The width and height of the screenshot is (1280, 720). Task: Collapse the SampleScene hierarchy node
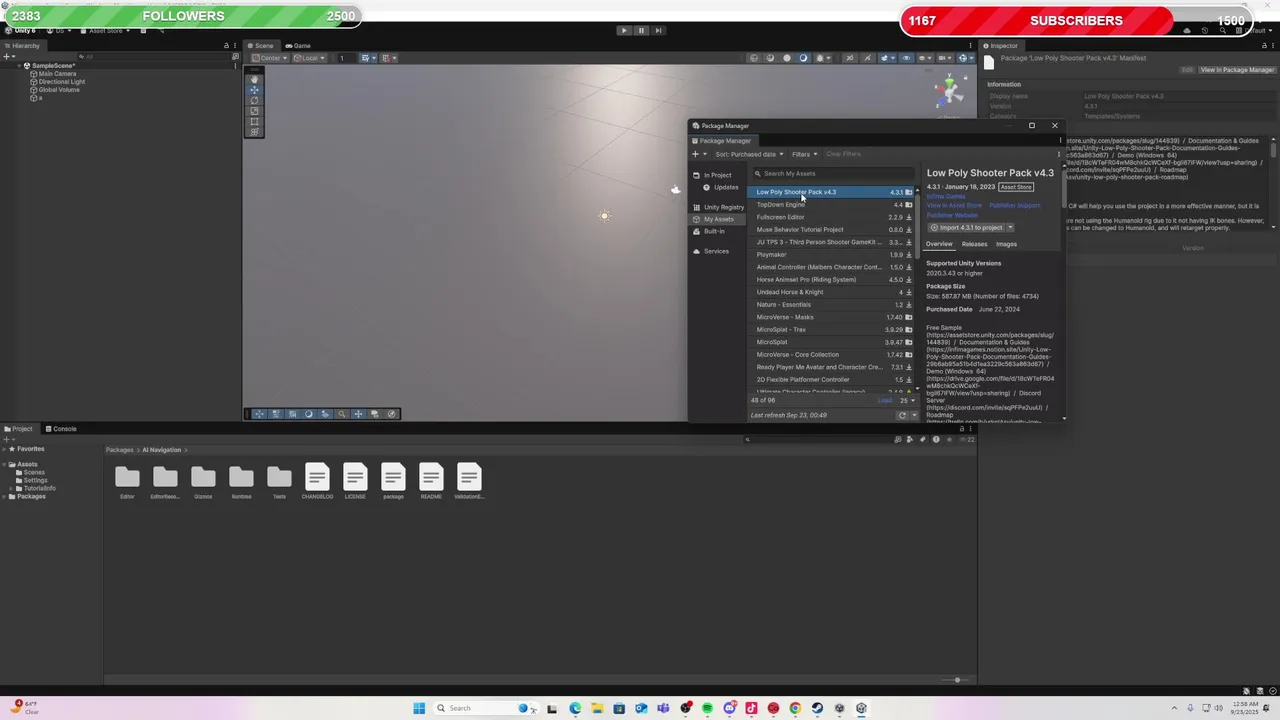tap(19, 66)
